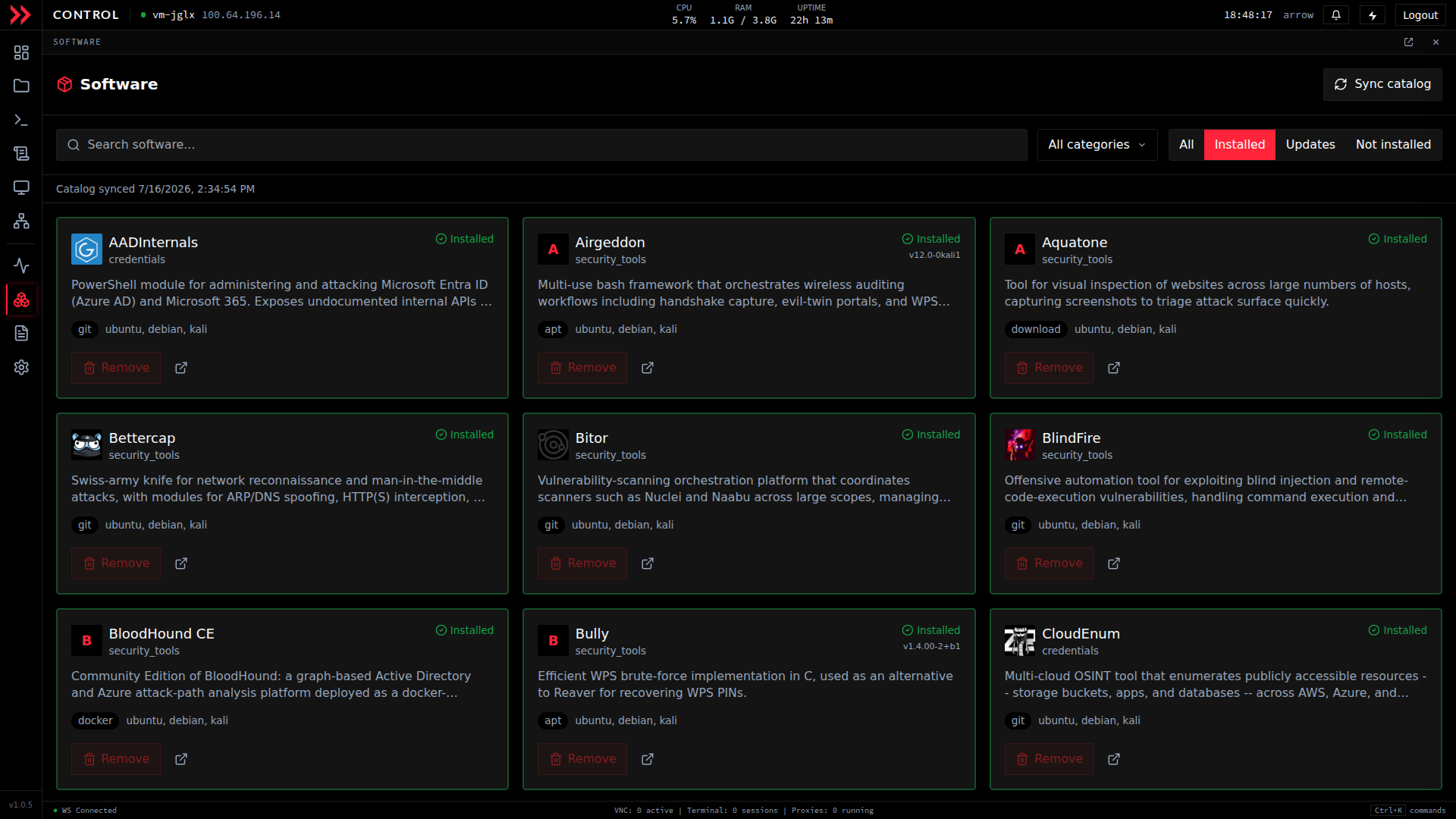The height and width of the screenshot is (819, 1456).
Task: Click the Logout button
Action: 1420,15
